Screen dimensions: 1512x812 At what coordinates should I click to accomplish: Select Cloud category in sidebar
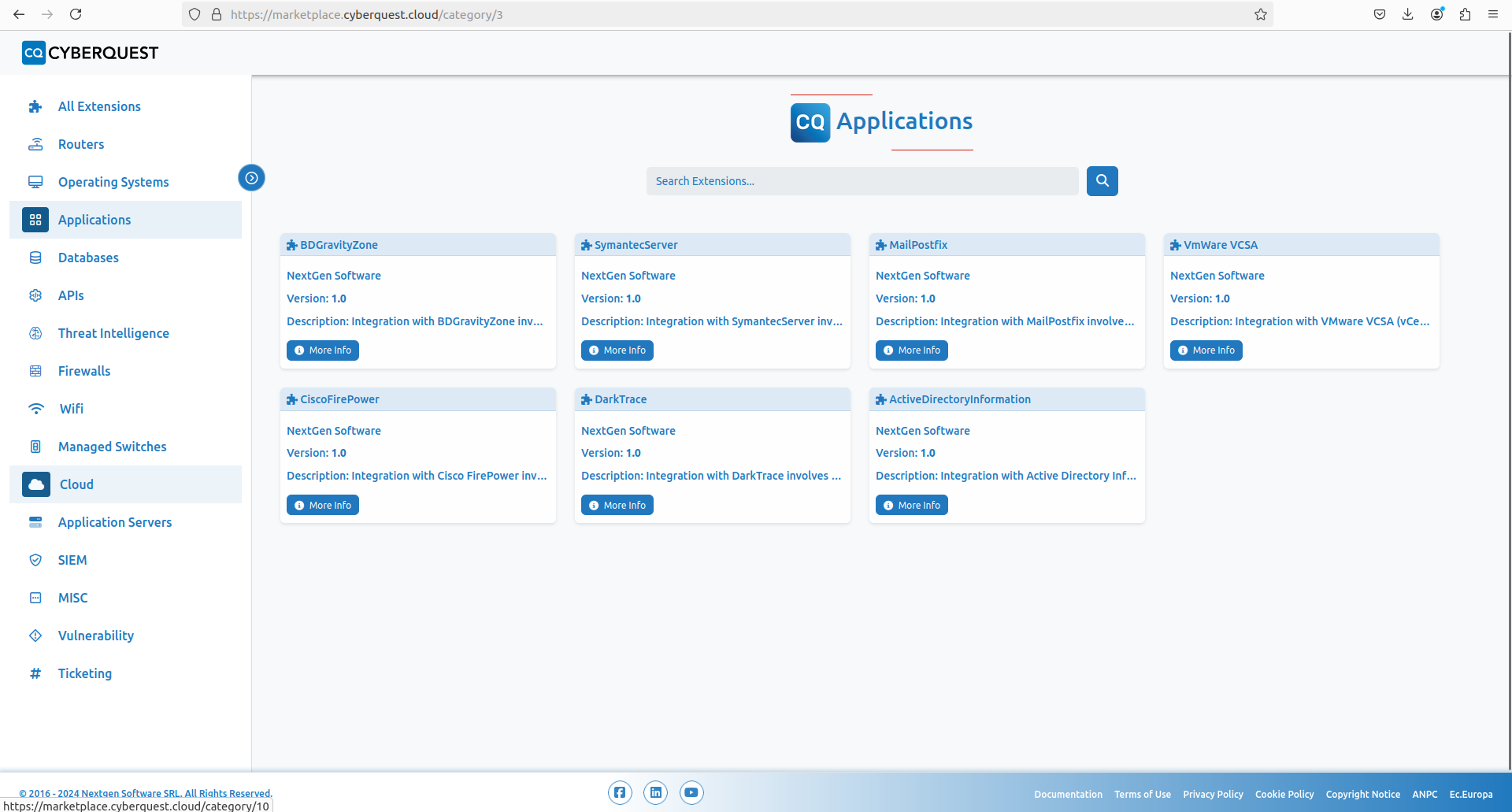point(76,484)
